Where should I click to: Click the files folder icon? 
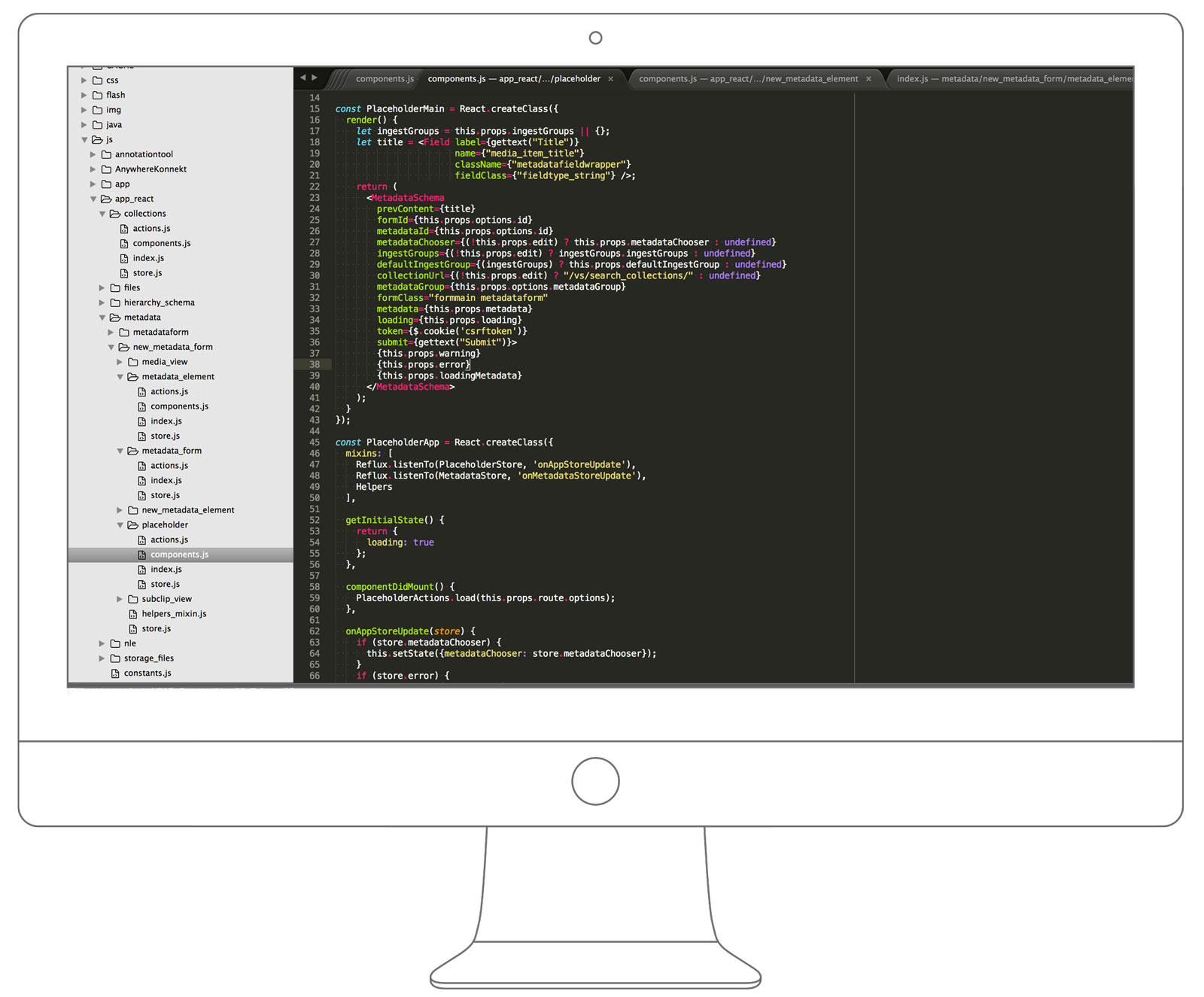pyautogui.click(x=116, y=287)
